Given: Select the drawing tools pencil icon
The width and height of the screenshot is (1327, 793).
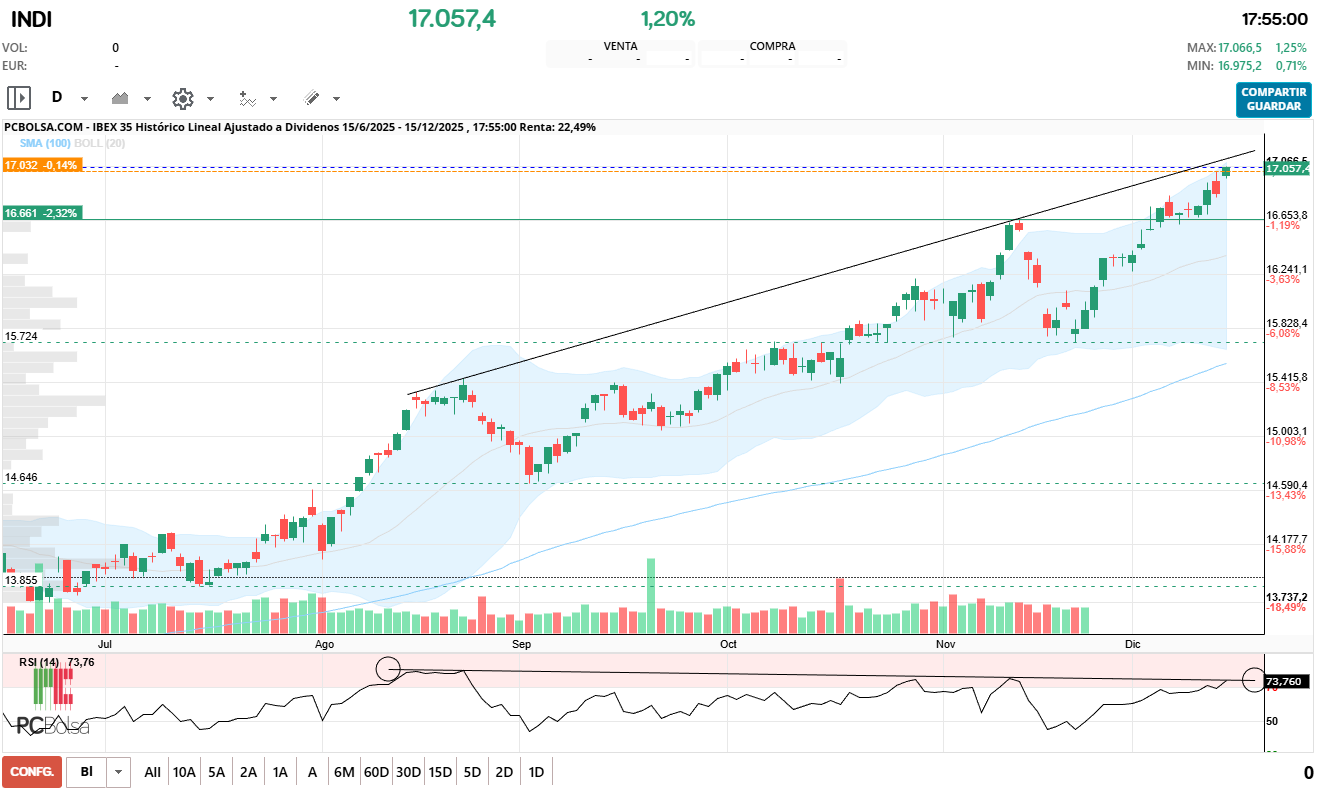Looking at the screenshot, I should pos(312,98).
